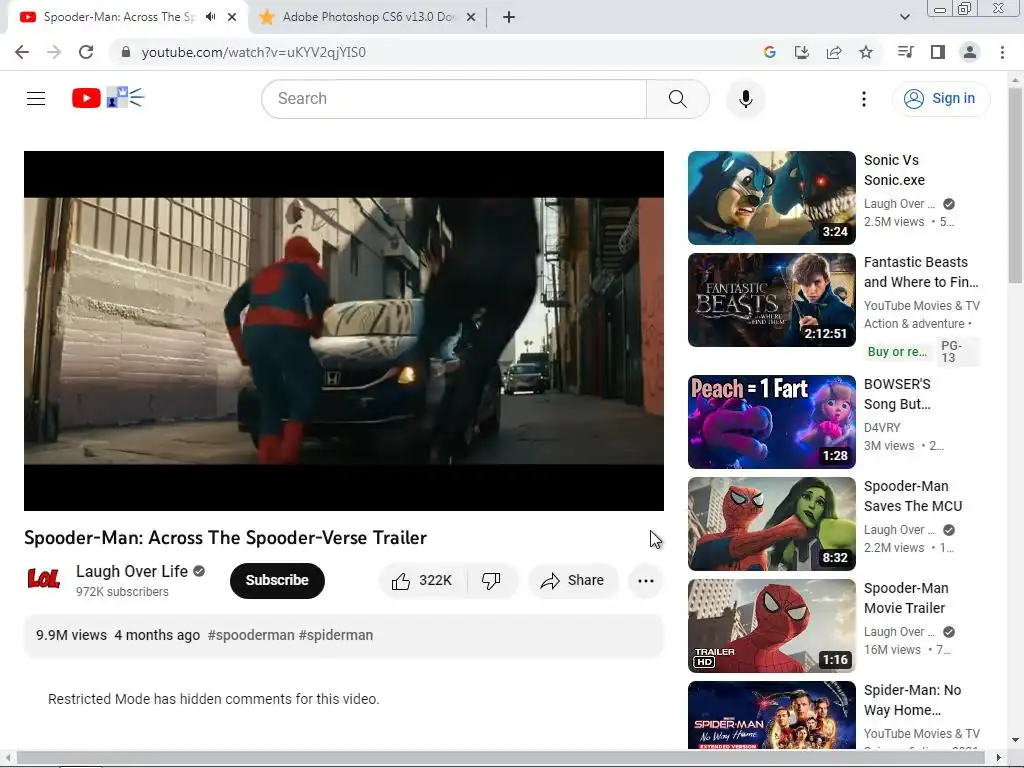Open Sonic Vs Sonic.exe thumbnail
This screenshot has width=1024, height=768.
coord(771,198)
